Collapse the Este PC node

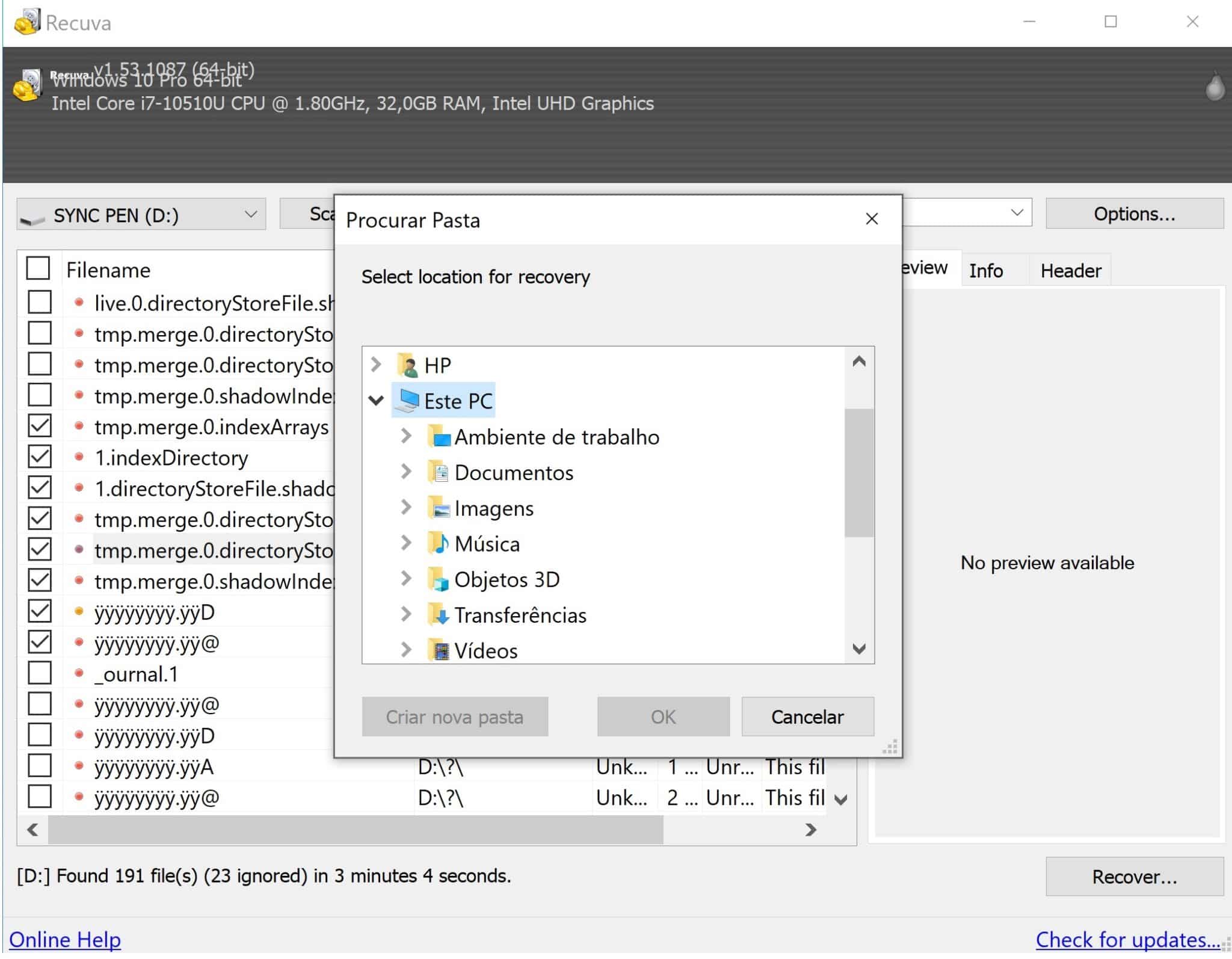coord(377,401)
